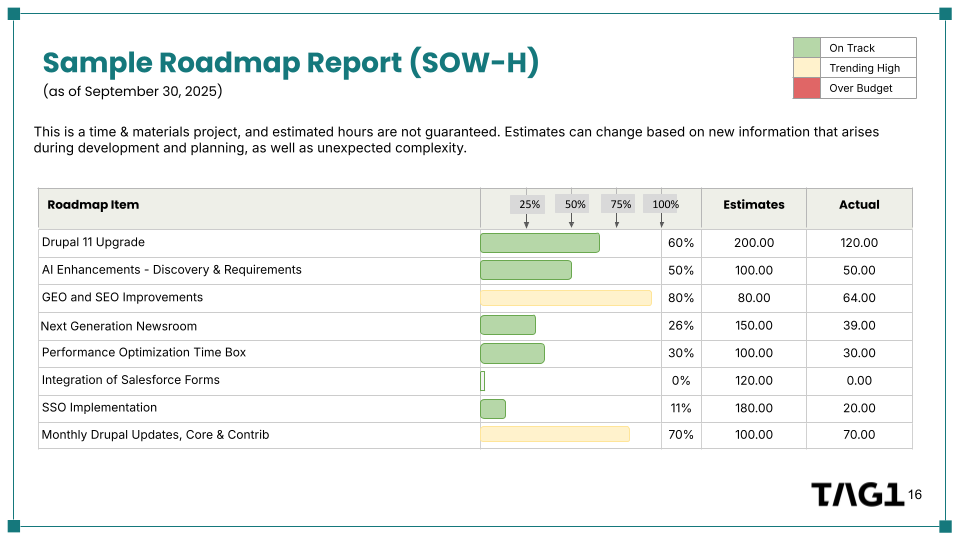Image resolution: width=960 pixels, height=540 pixels.
Task: Click the Drupal 11 Upgrade progress bar
Action: click(539, 243)
